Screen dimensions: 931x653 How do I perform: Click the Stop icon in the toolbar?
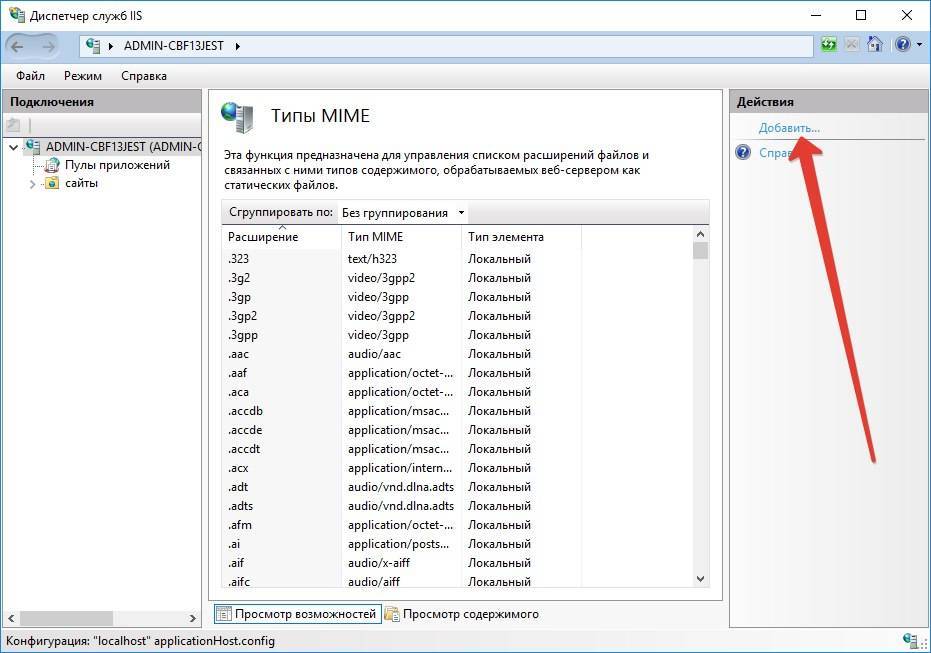coord(852,45)
